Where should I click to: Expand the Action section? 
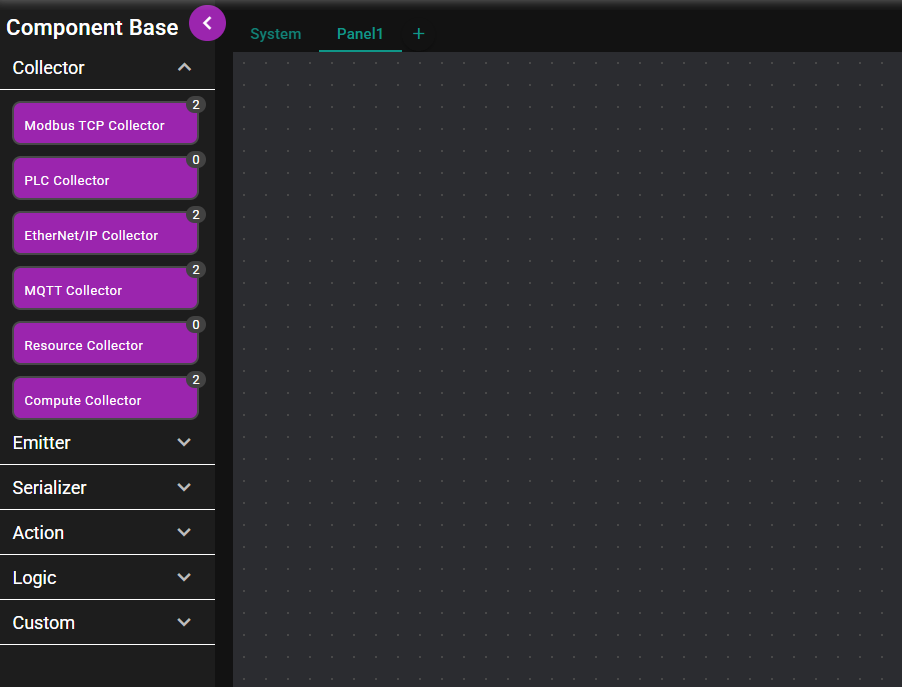pos(184,532)
